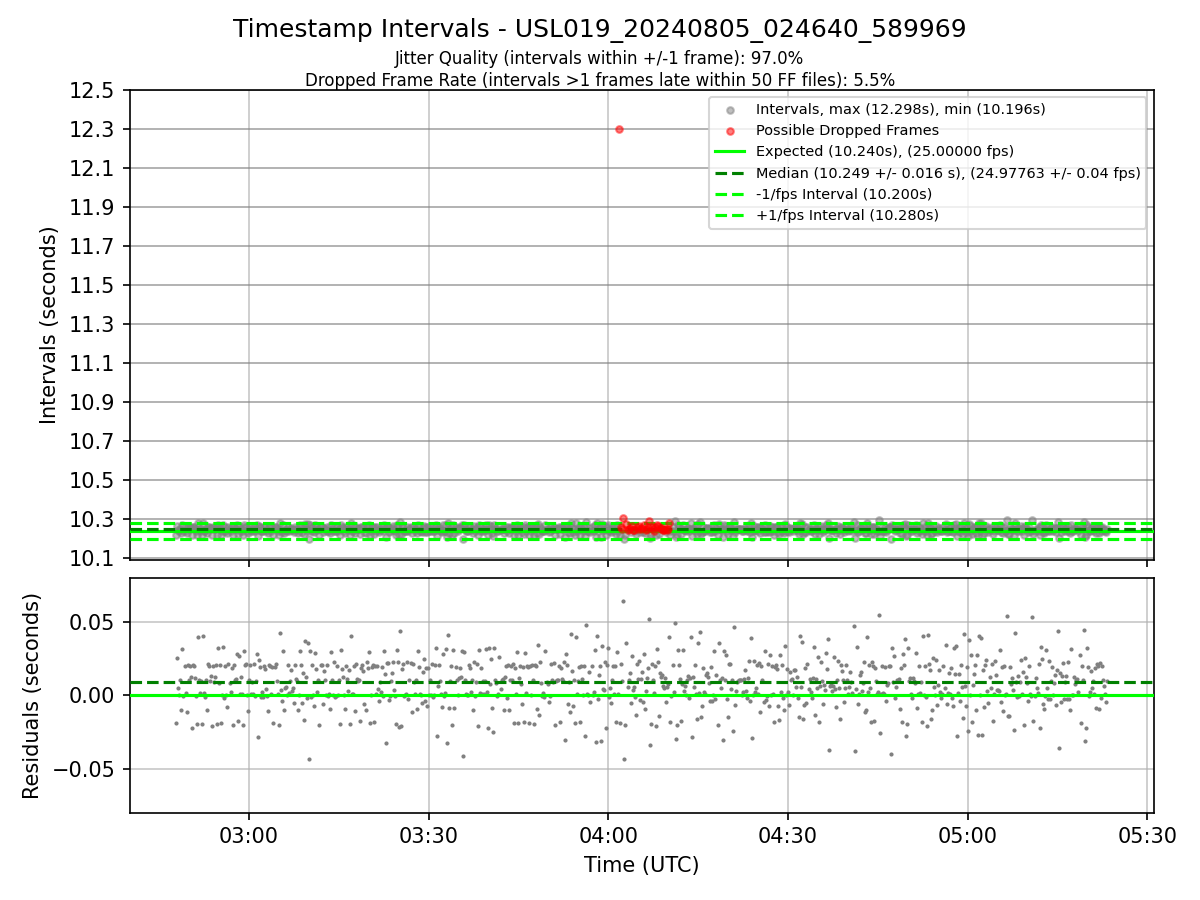Click the '10.3' y-axis tick label

pos(92,520)
